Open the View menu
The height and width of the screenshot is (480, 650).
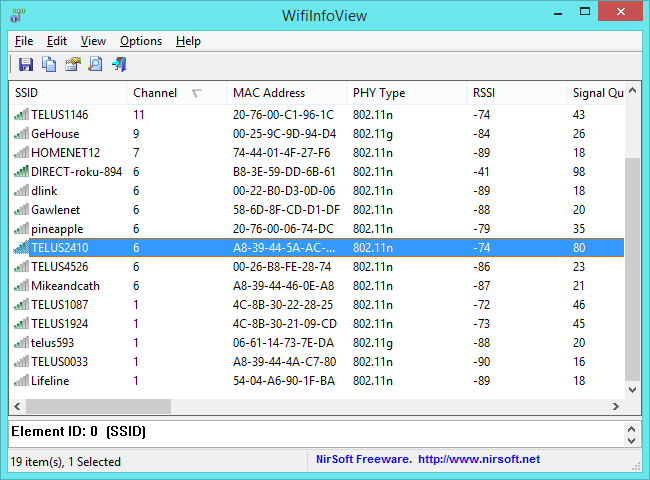(93, 41)
